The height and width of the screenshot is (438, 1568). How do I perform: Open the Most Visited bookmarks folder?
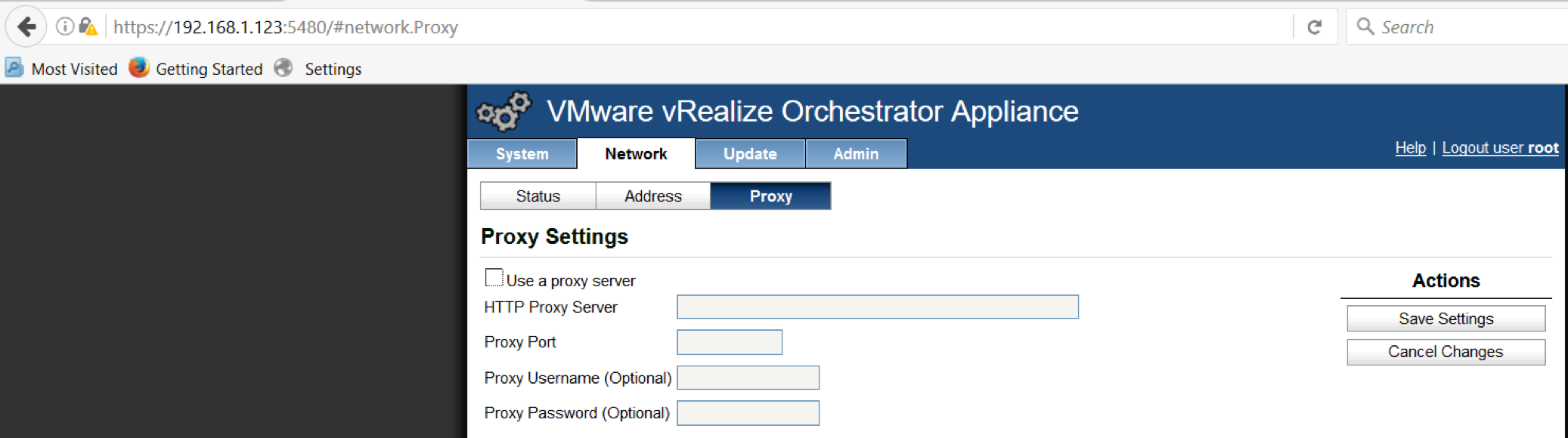(x=61, y=69)
